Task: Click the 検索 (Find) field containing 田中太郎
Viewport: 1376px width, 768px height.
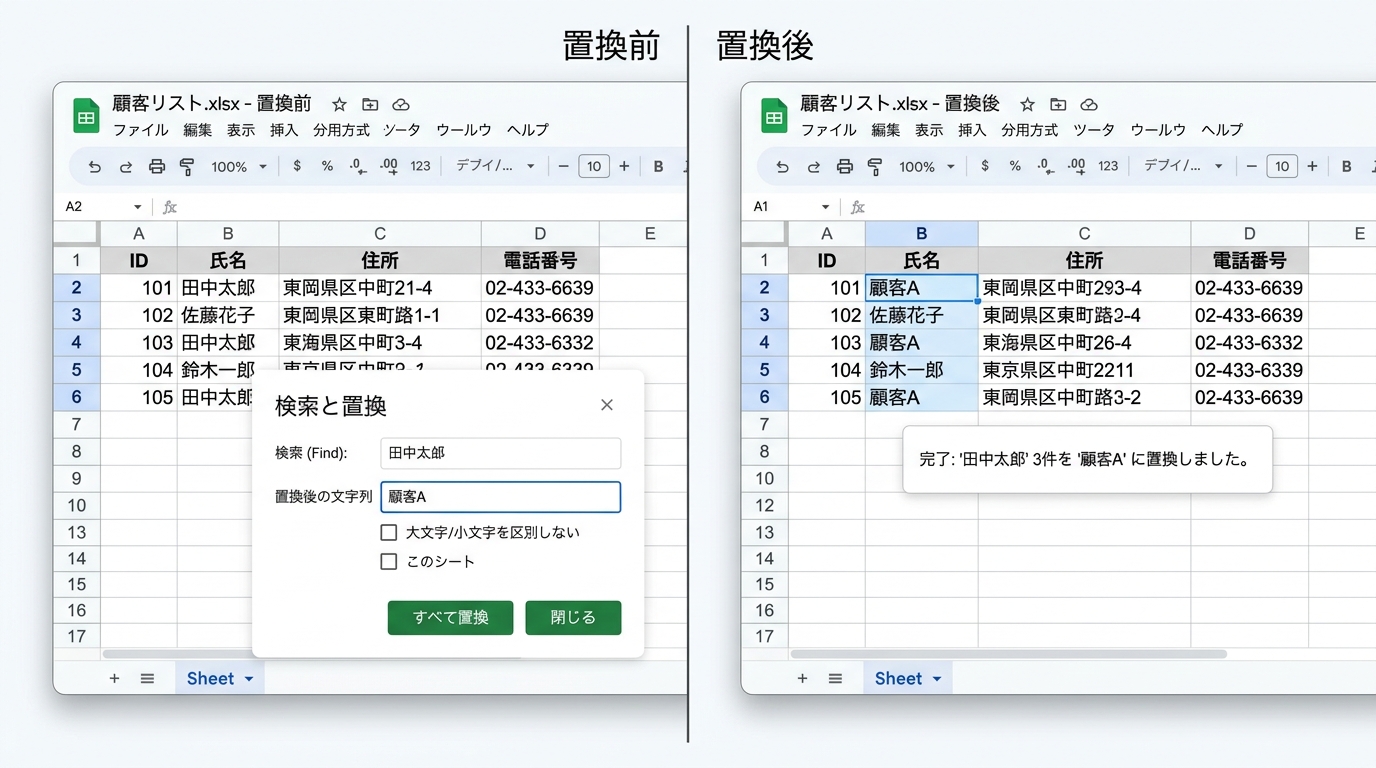Action: coord(500,453)
